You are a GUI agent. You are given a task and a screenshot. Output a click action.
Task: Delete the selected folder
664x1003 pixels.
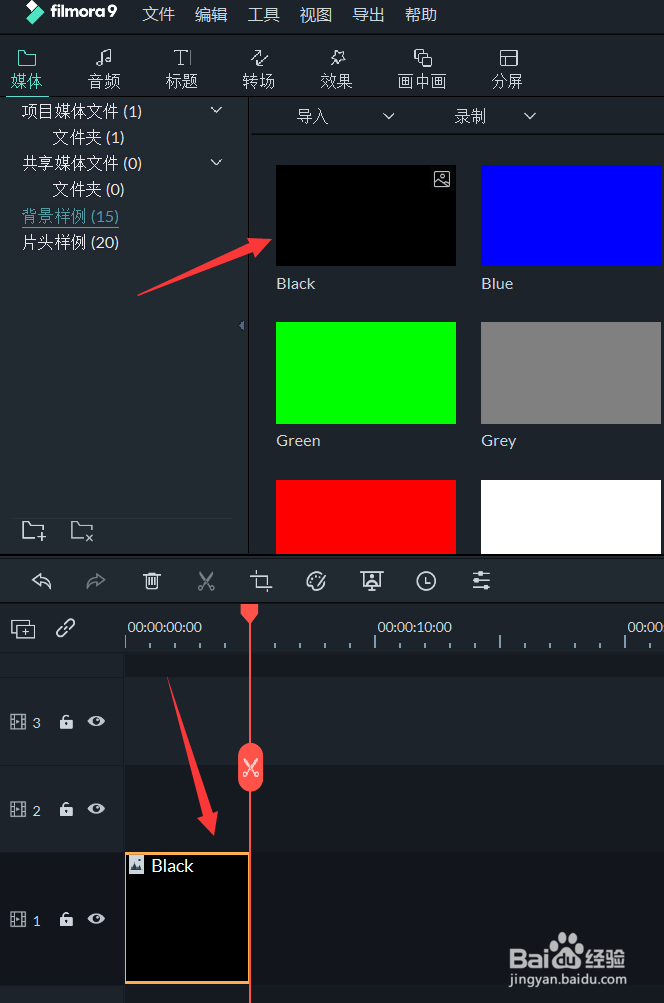point(82,530)
